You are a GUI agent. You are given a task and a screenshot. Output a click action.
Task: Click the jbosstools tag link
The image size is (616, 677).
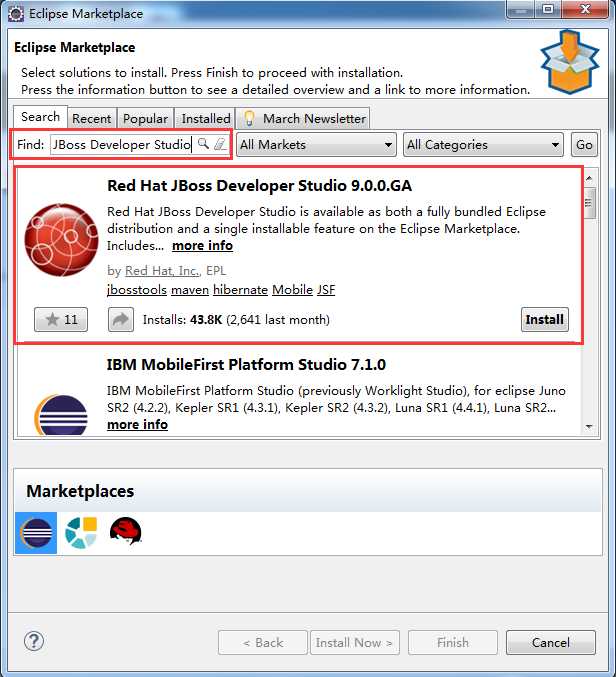point(136,289)
